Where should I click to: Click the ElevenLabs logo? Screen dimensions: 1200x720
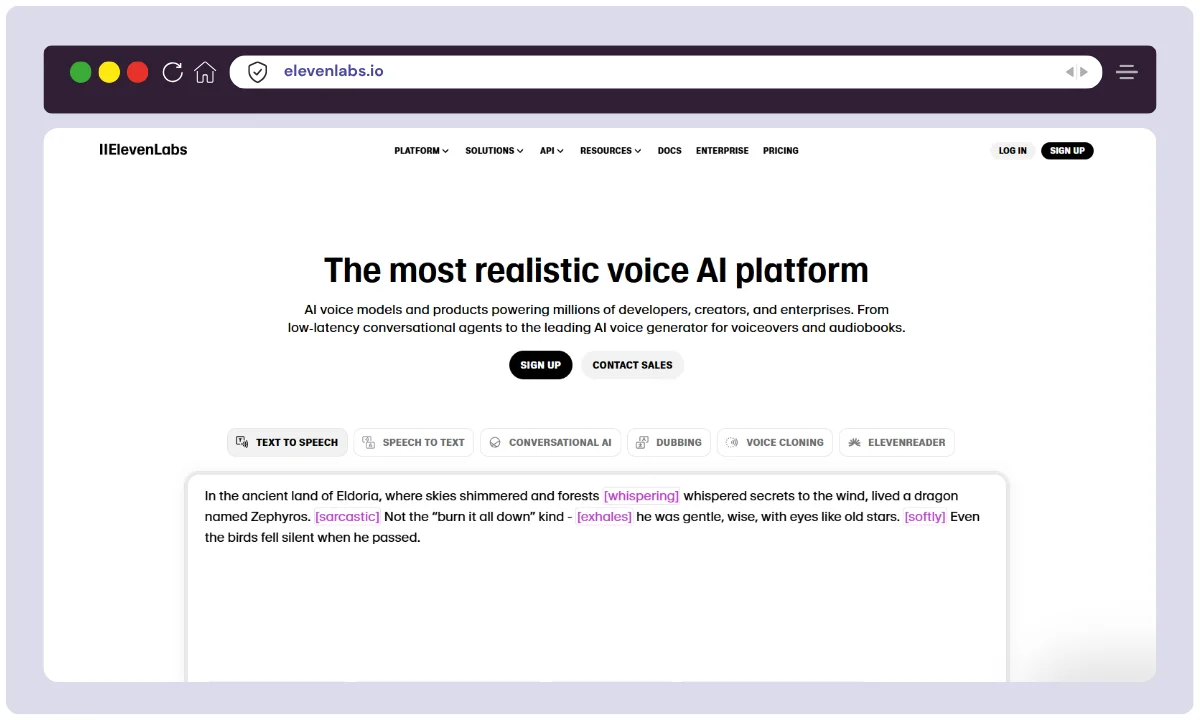coord(143,150)
